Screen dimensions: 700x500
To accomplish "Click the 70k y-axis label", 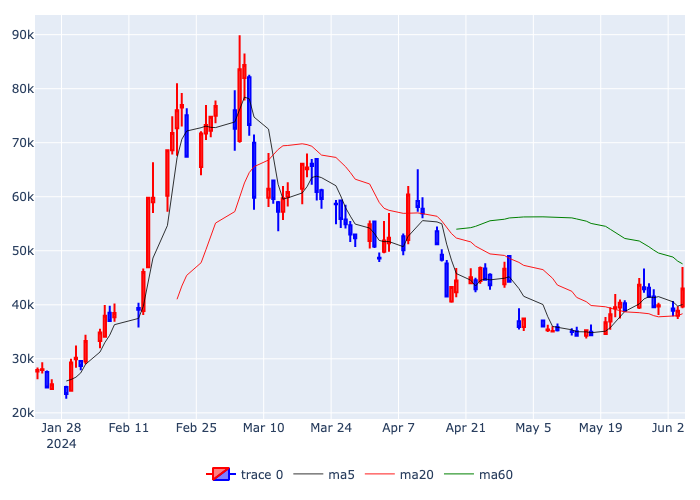I will pos(23,143).
